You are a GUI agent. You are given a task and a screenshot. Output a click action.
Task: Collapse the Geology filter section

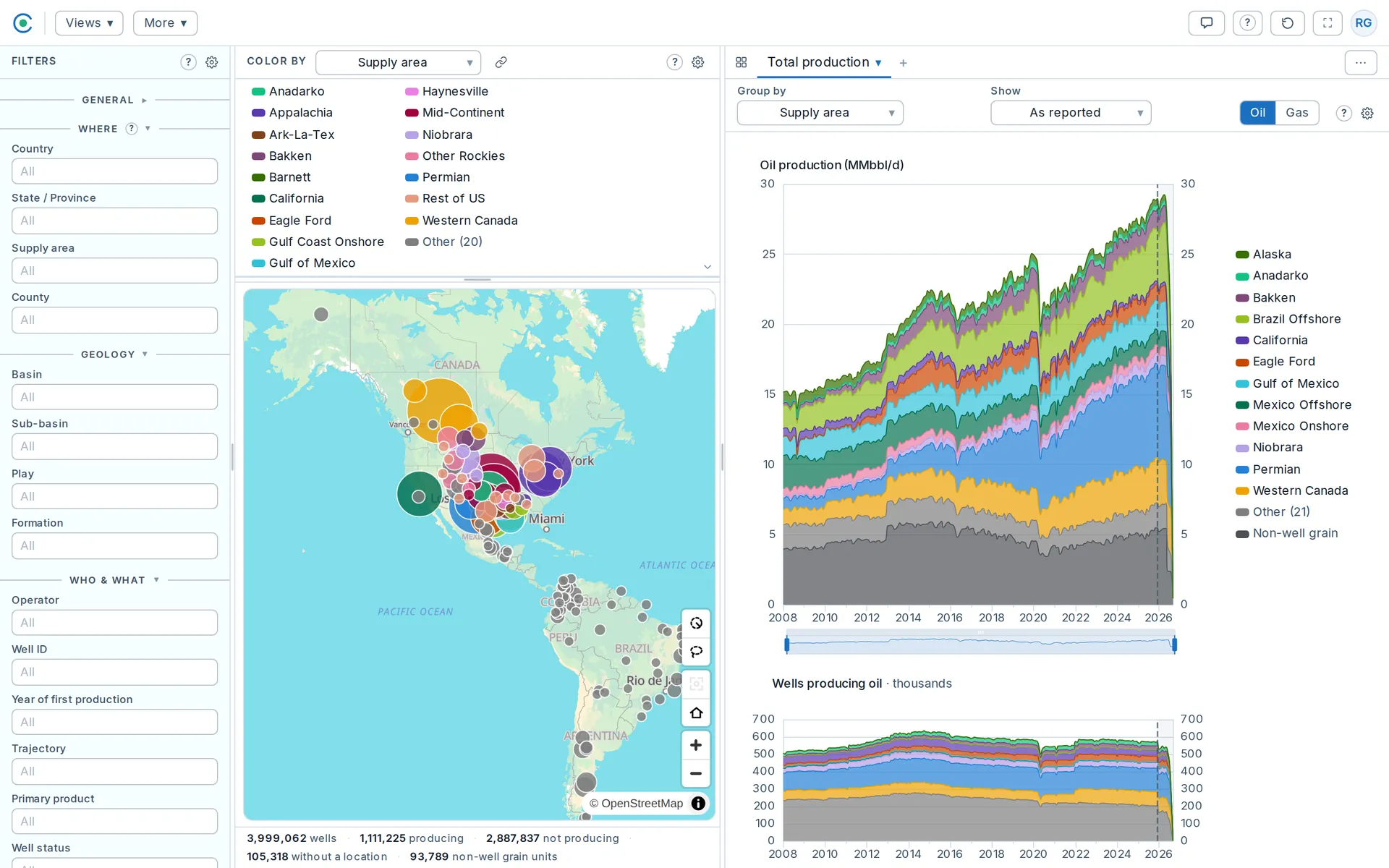(114, 354)
